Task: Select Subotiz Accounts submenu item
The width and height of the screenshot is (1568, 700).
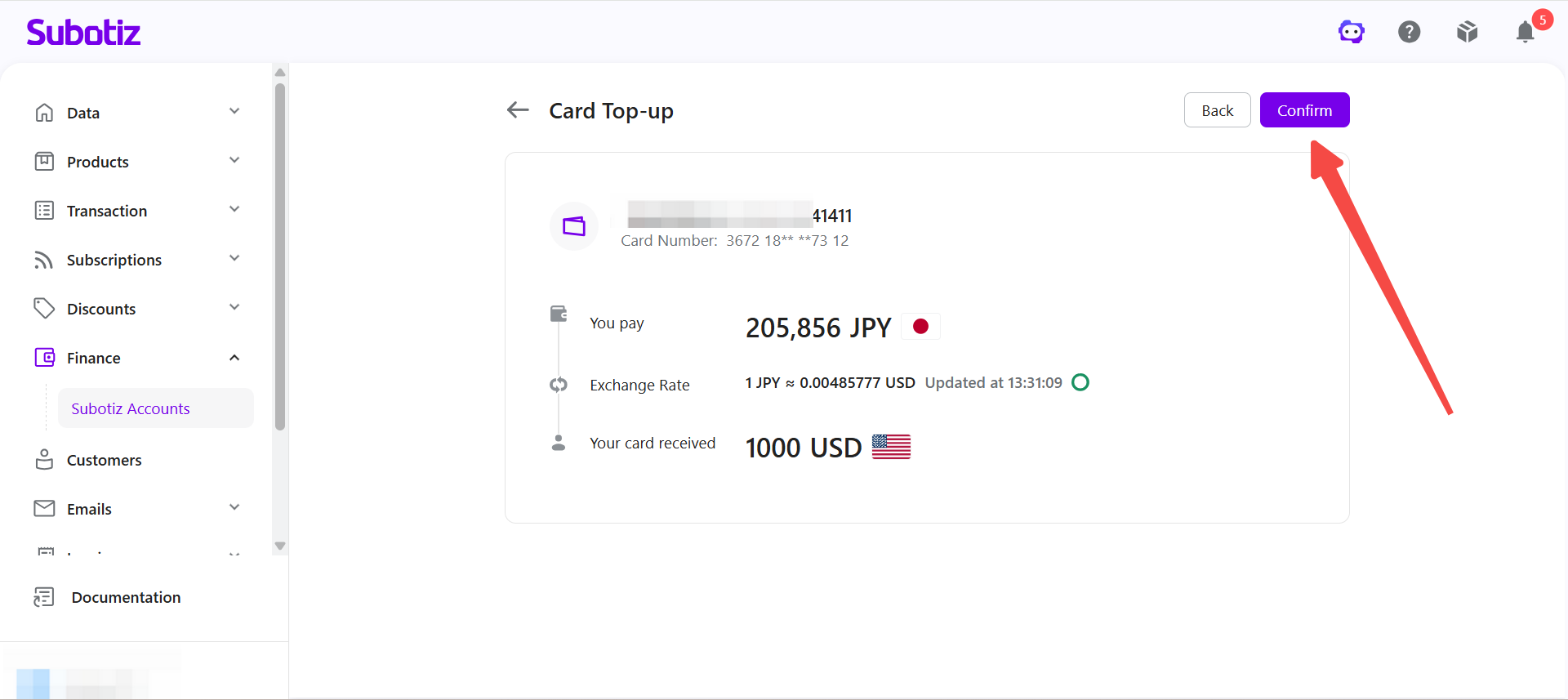Action: (x=155, y=408)
